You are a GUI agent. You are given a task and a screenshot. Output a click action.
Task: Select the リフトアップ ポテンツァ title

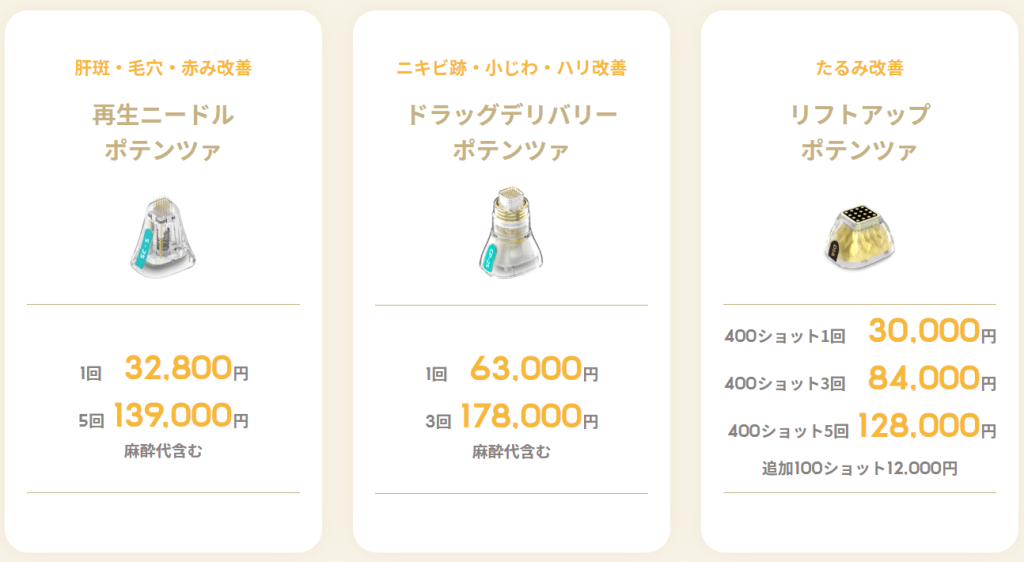859,133
